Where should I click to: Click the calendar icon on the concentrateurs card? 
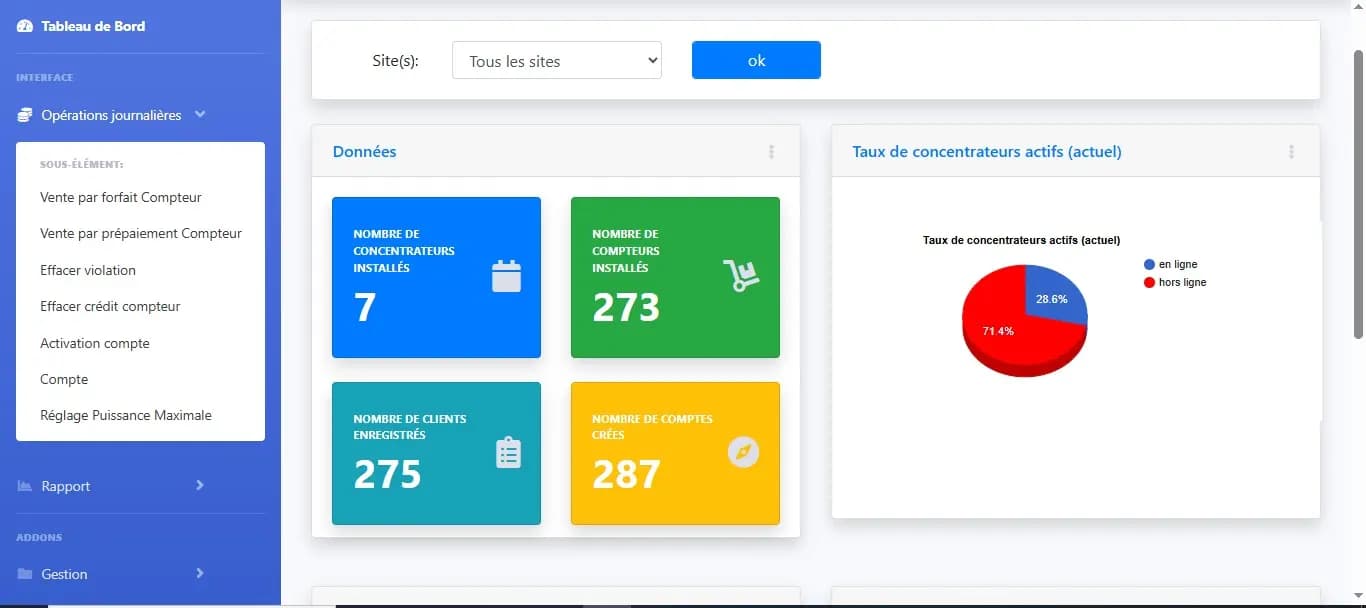click(x=507, y=276)
